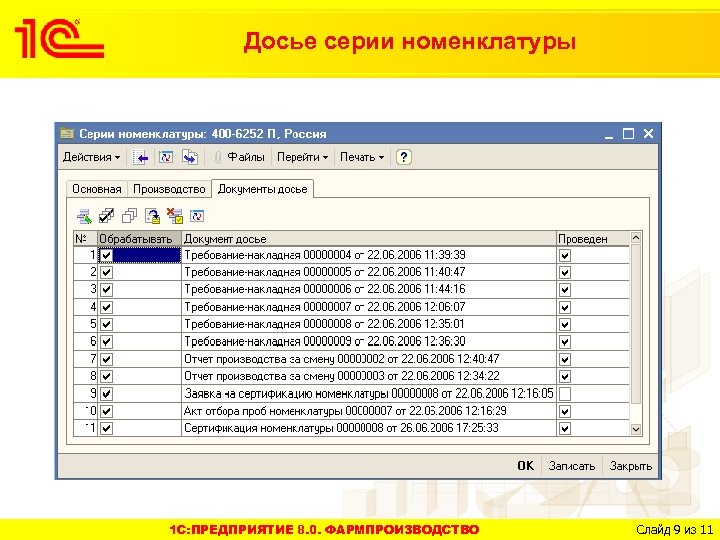Click the uncheck all boxes icon
The width and height of the screenshot is (720, 540).
click(x=129, y=216)
